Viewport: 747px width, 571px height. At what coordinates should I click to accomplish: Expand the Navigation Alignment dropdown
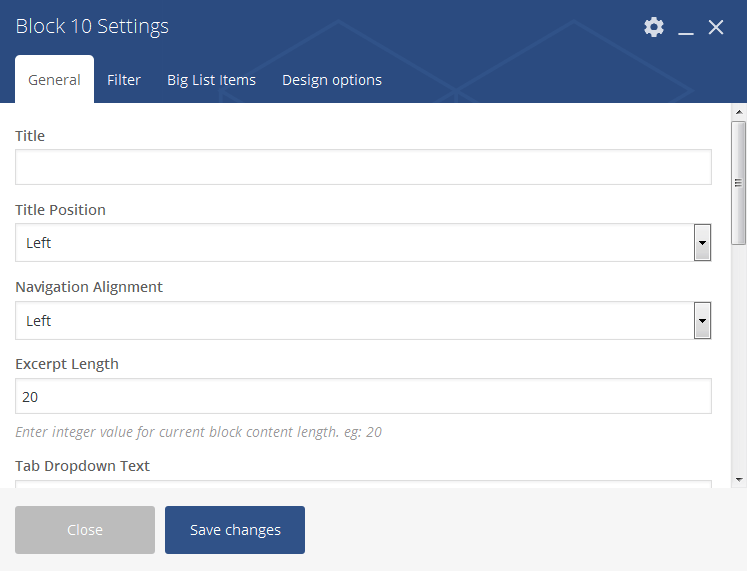coord(363,321)
